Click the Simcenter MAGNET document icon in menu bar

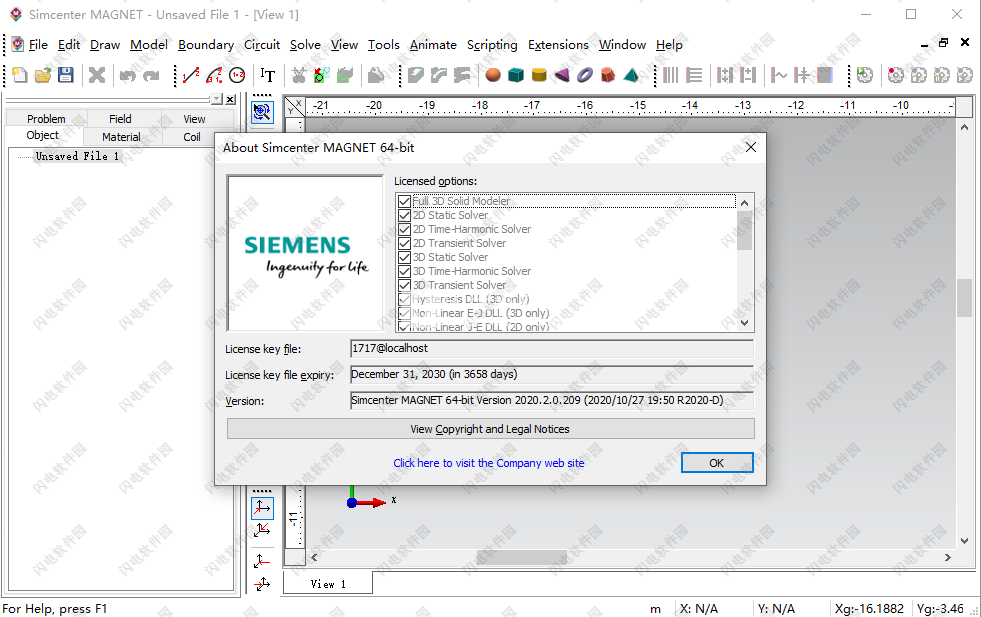18,44
